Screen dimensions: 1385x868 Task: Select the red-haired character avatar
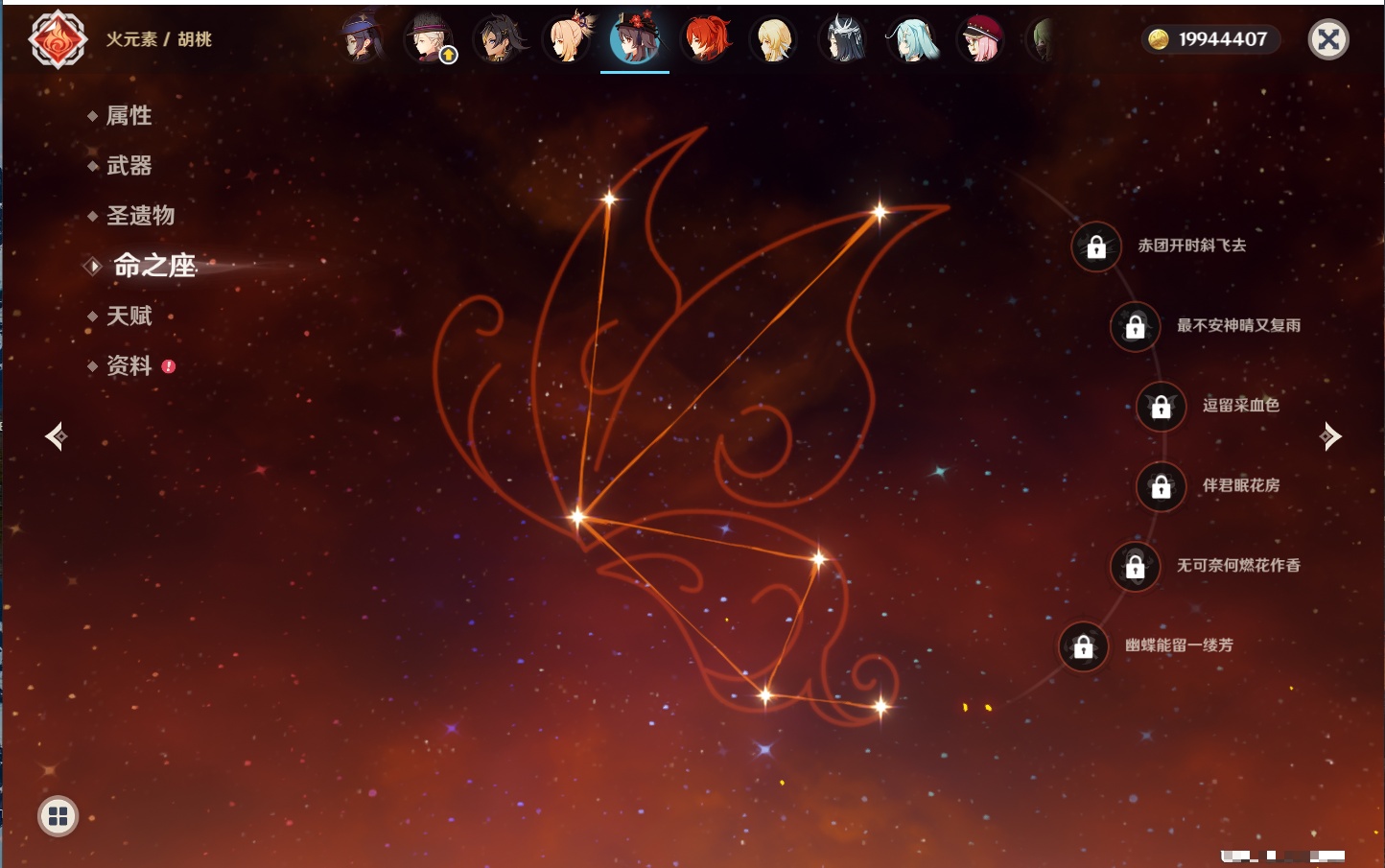point(706,39)
